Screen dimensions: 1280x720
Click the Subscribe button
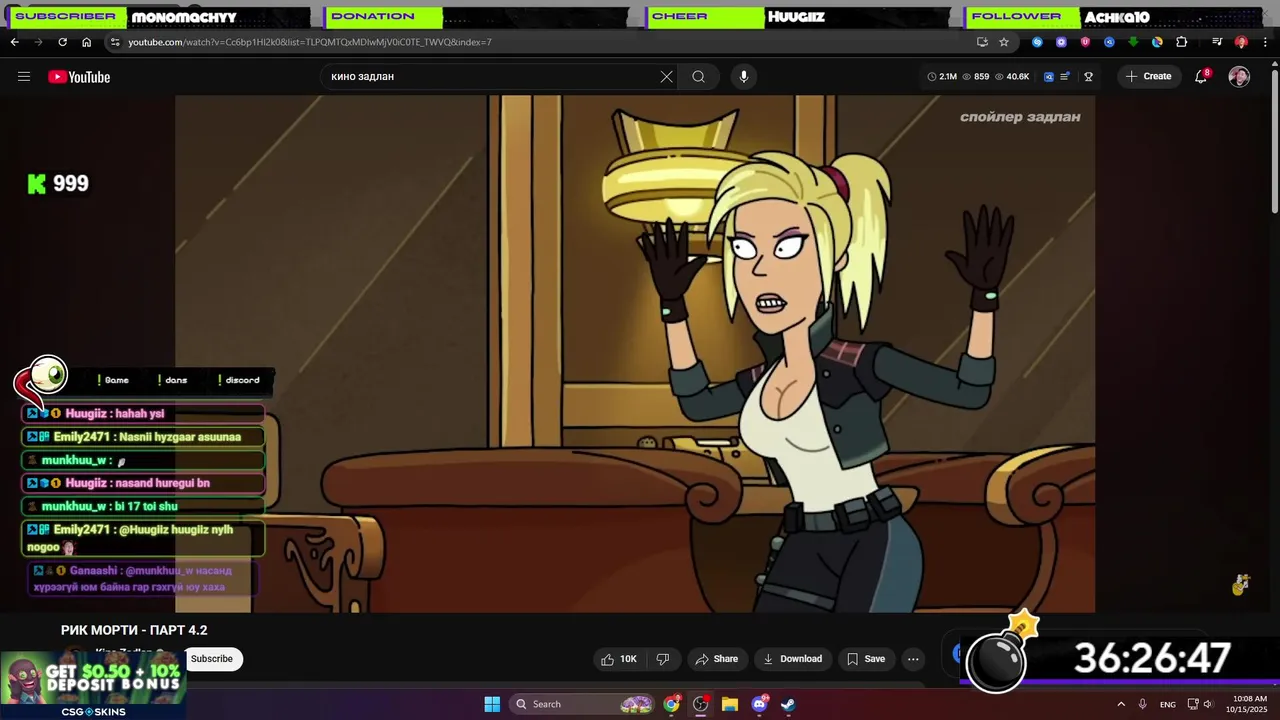point(212,659)
